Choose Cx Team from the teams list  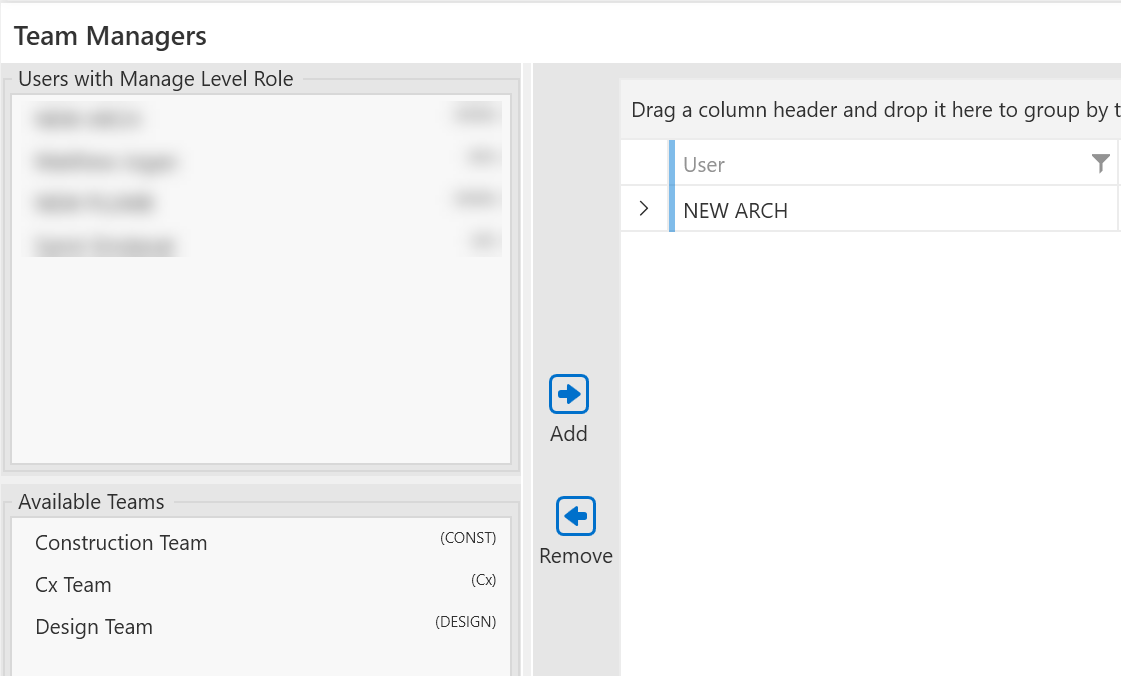point(73,585)
